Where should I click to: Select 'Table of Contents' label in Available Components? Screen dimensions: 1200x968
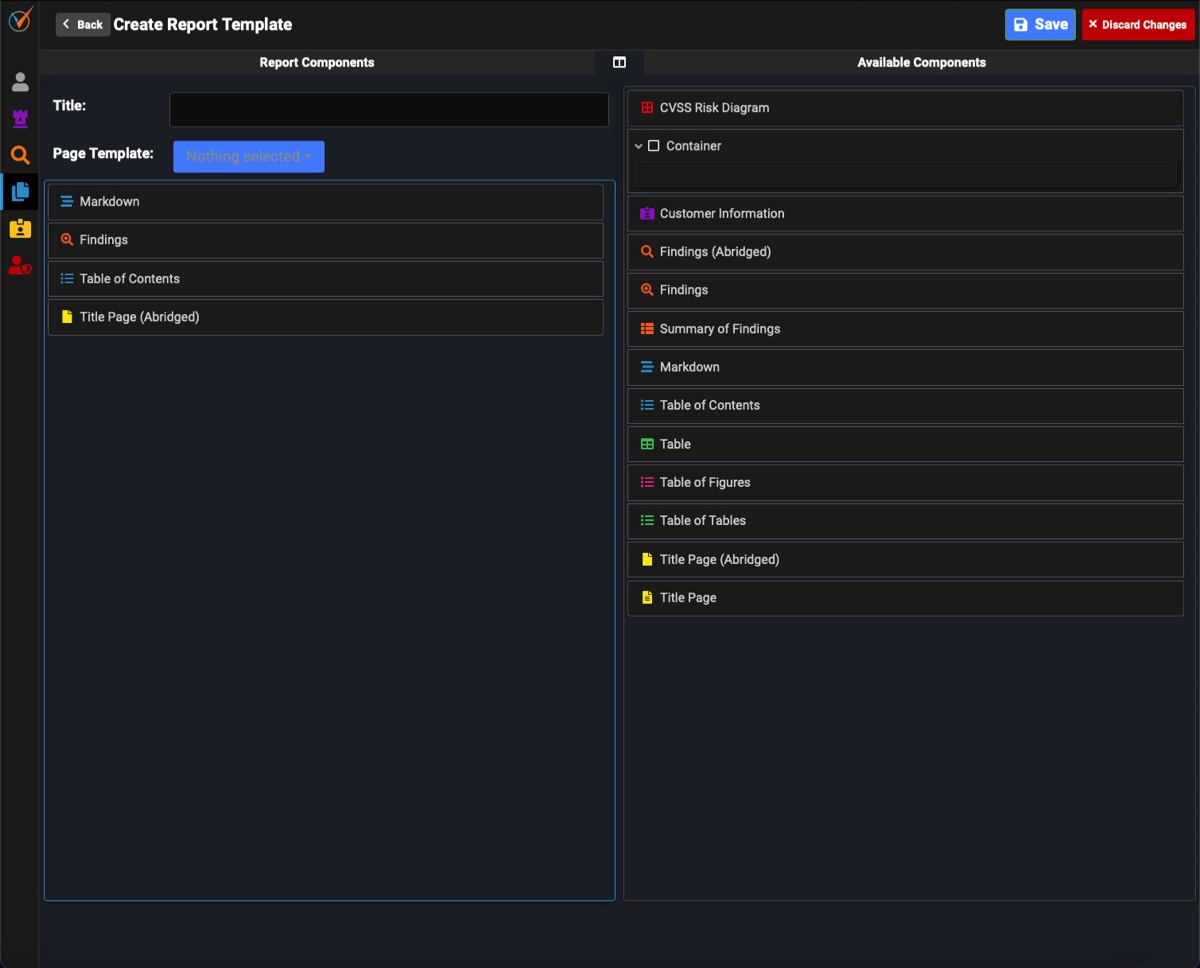[710, 405]
